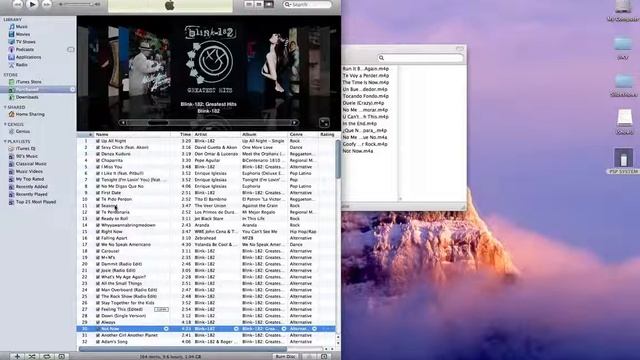This screenshot has height=360, width=640.
Task: Uncheck the Carousel song checkbox
Action: [x=98, y=251]
